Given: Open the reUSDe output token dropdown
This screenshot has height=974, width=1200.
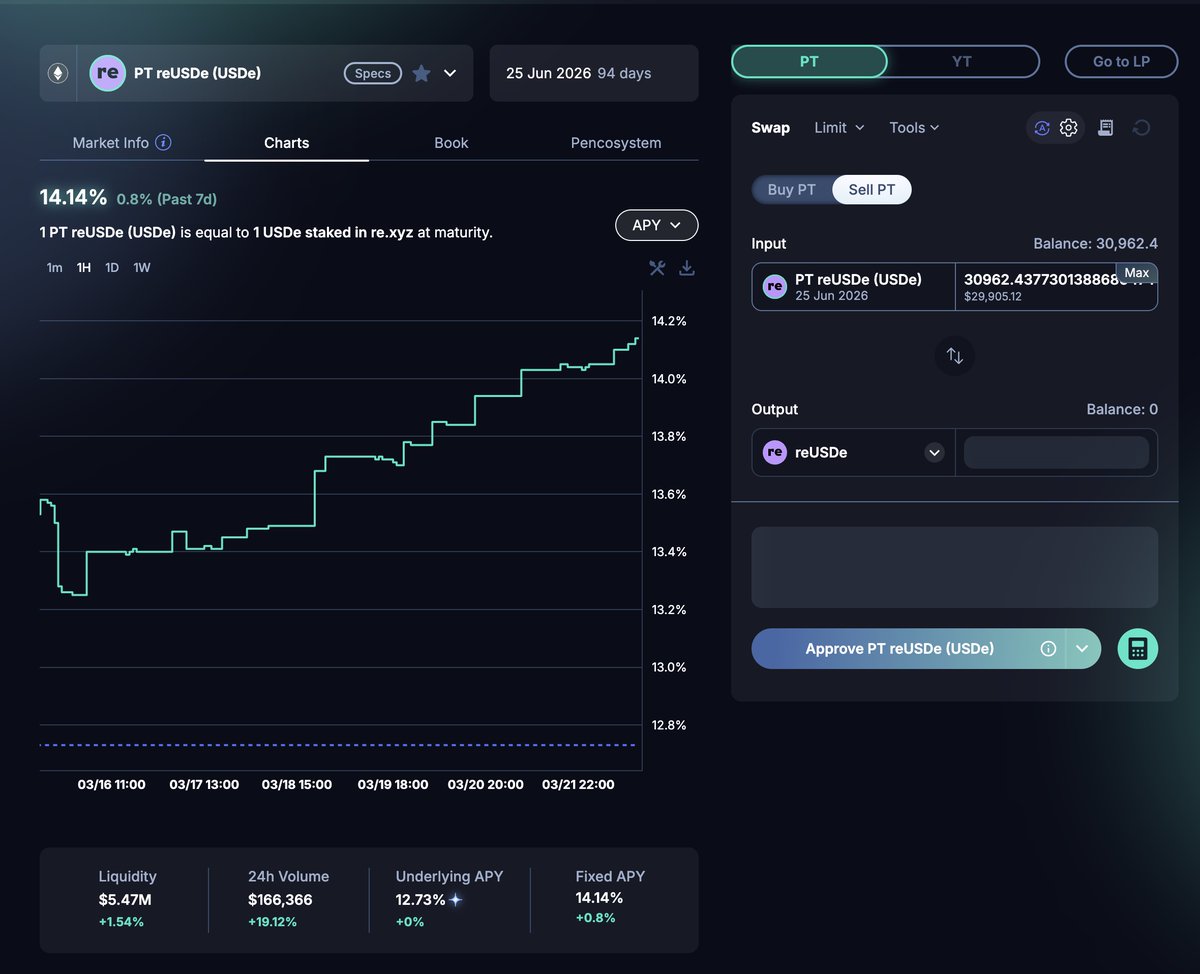Looking at the screenshot, I should [935, 452].
